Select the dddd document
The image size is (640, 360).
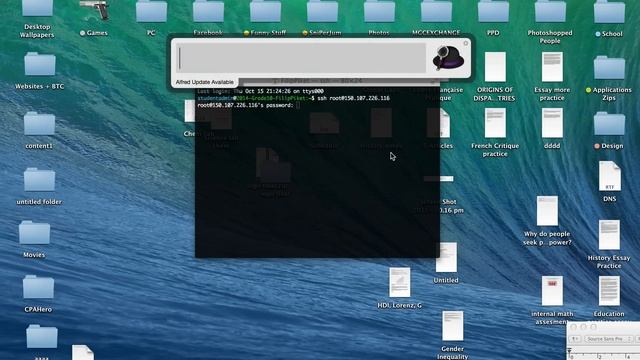552,123
